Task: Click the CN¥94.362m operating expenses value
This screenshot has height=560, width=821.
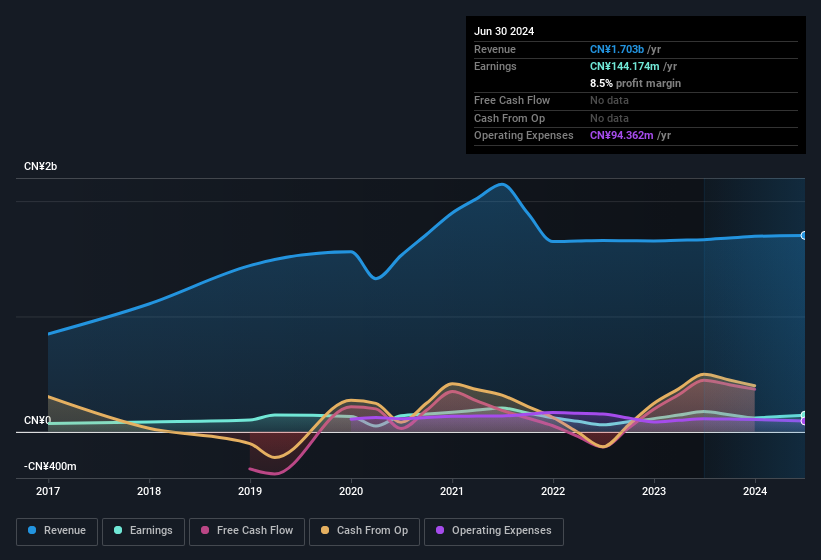Action: (622, 136)
